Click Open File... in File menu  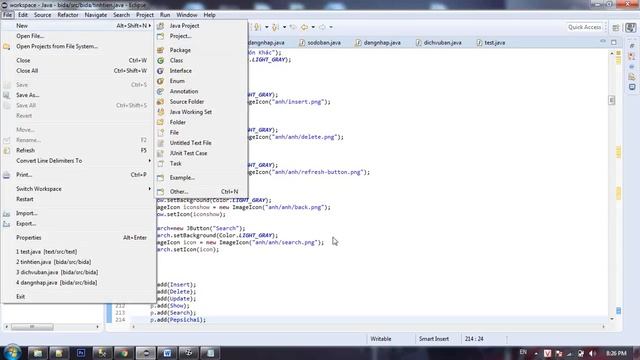click(x=30, y=36)
